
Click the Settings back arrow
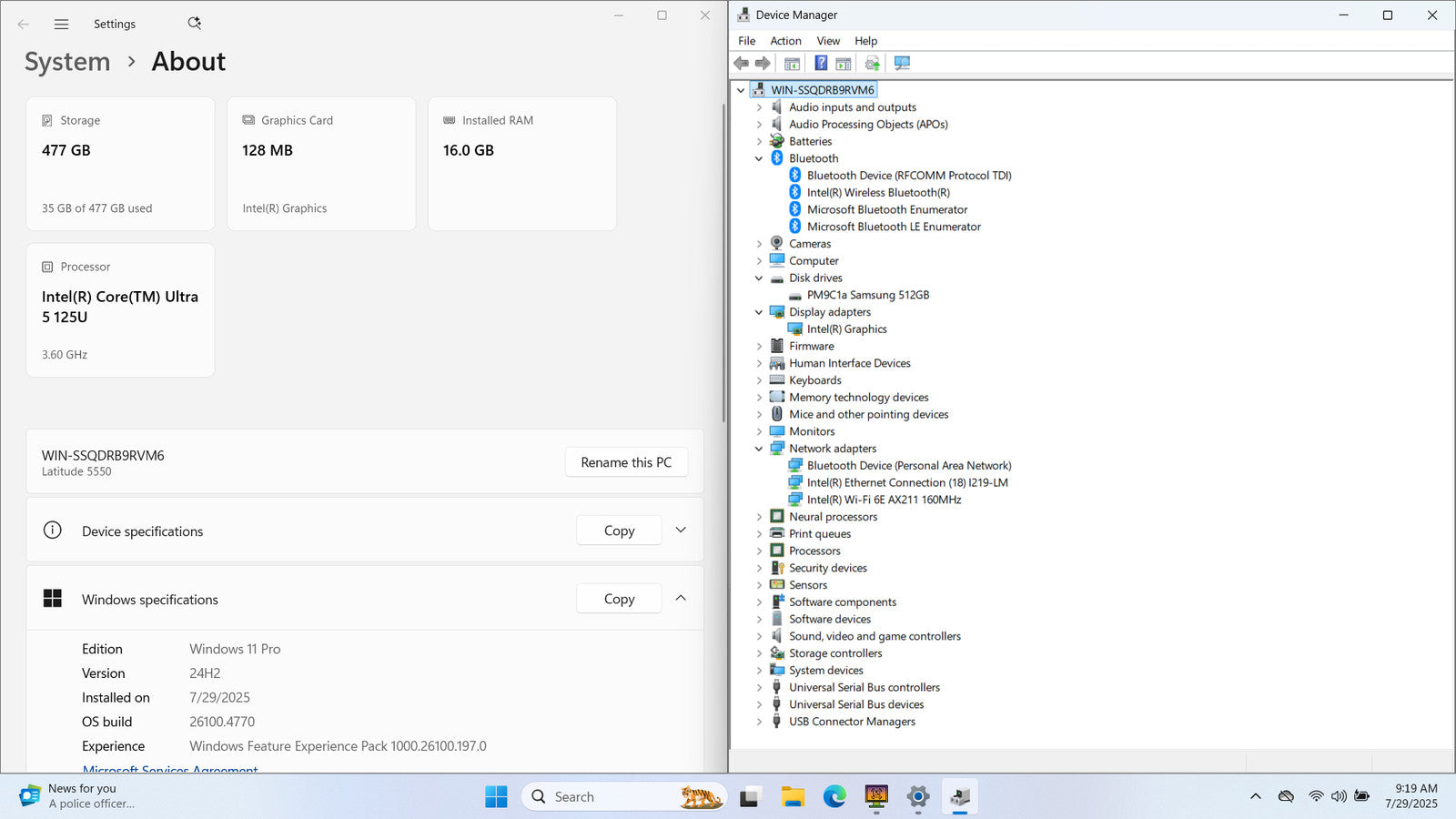(24, 25)
